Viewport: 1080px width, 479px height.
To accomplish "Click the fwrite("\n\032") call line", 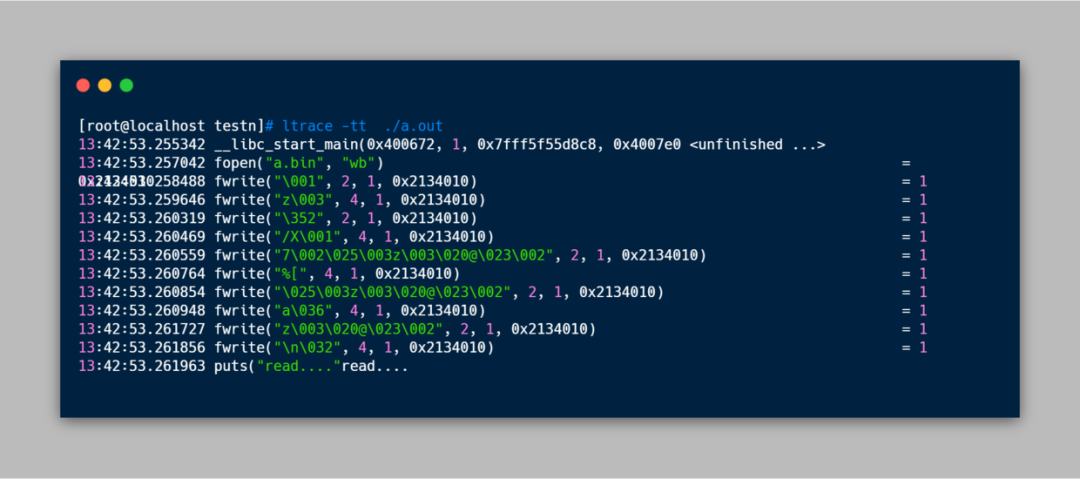I will tap(353, 349).
